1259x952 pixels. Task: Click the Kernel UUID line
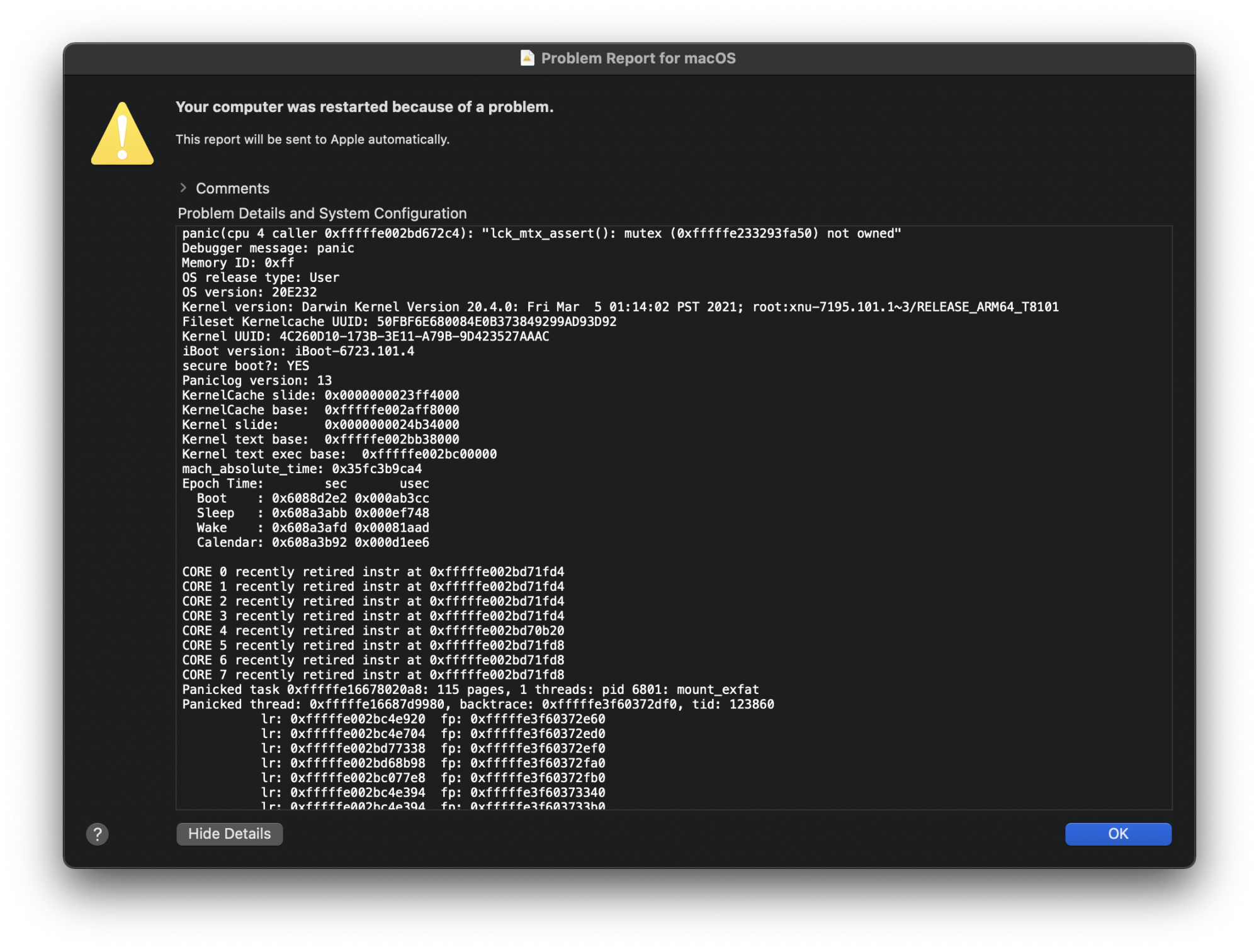pyautogui.click(x=365, y=337)
